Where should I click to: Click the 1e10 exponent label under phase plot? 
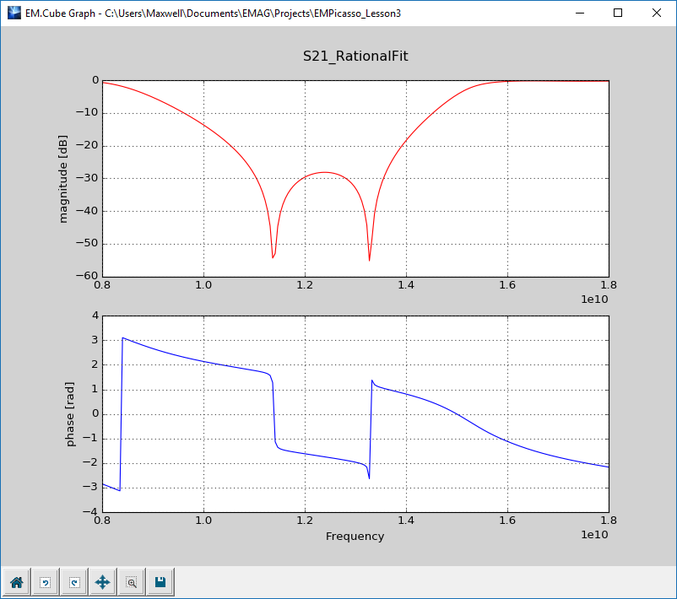click(595, 535)
